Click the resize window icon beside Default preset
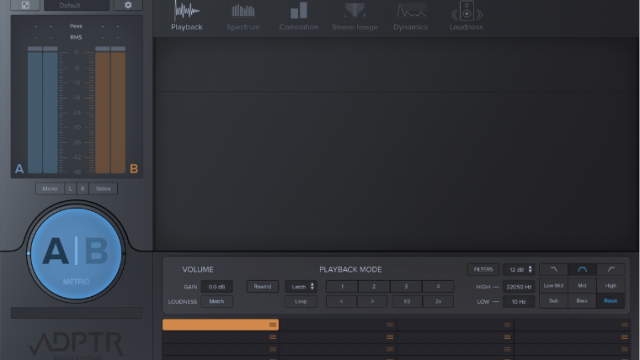640x360 pixels. click(25, 5)
